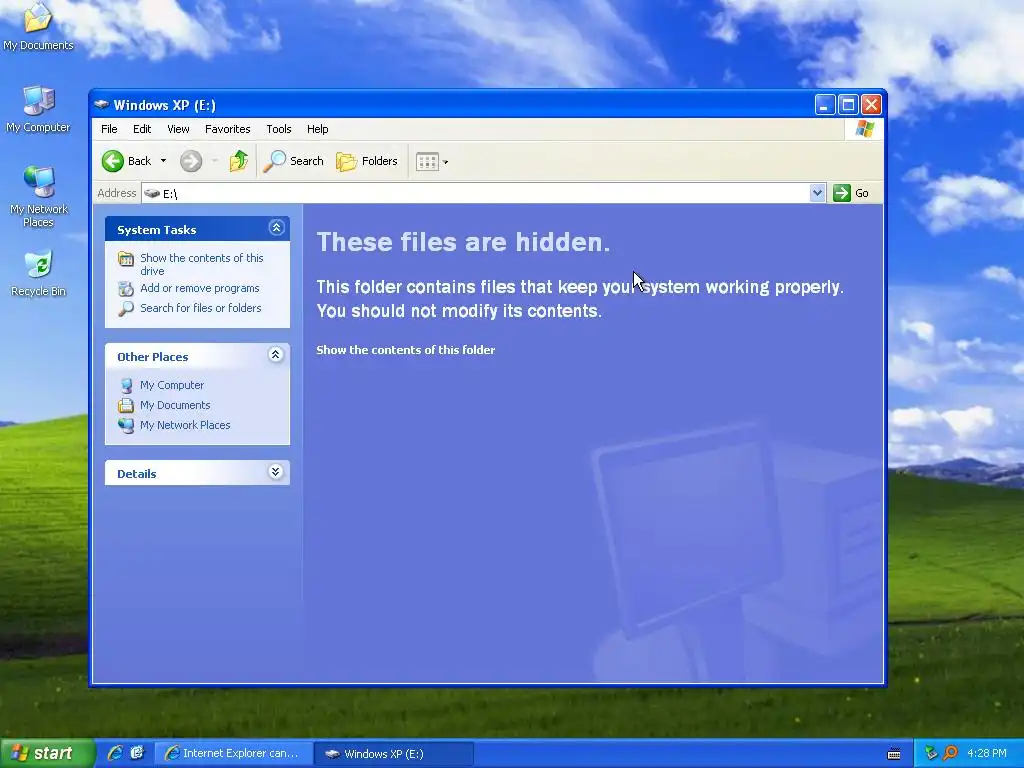Close the Windows XP (E:) window
The height and width of the screenshot is (768, 1024).
tap(871, 104)
